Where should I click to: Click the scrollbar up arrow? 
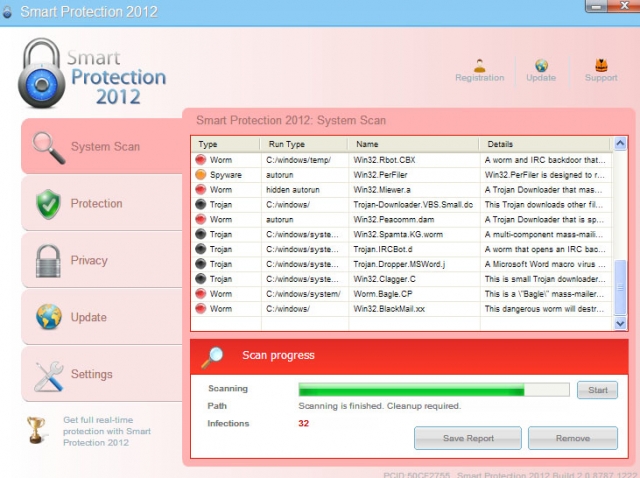point(620,143)
